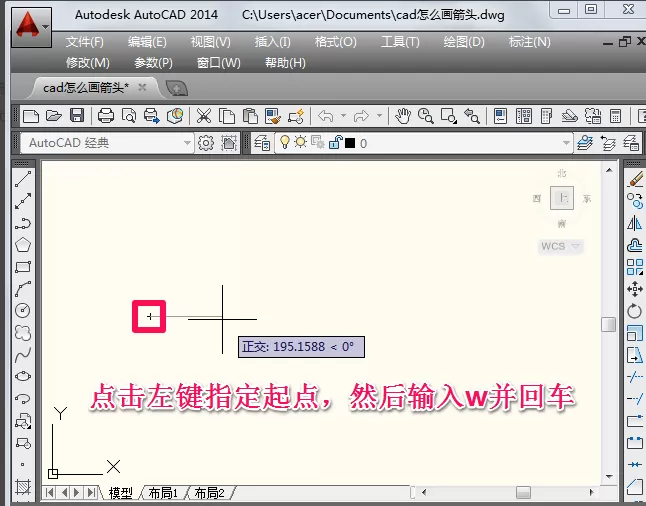Viewport: 646px width, 506px height.
Task: Open the 绘图(D) menu
Action: tap(464, 42)
